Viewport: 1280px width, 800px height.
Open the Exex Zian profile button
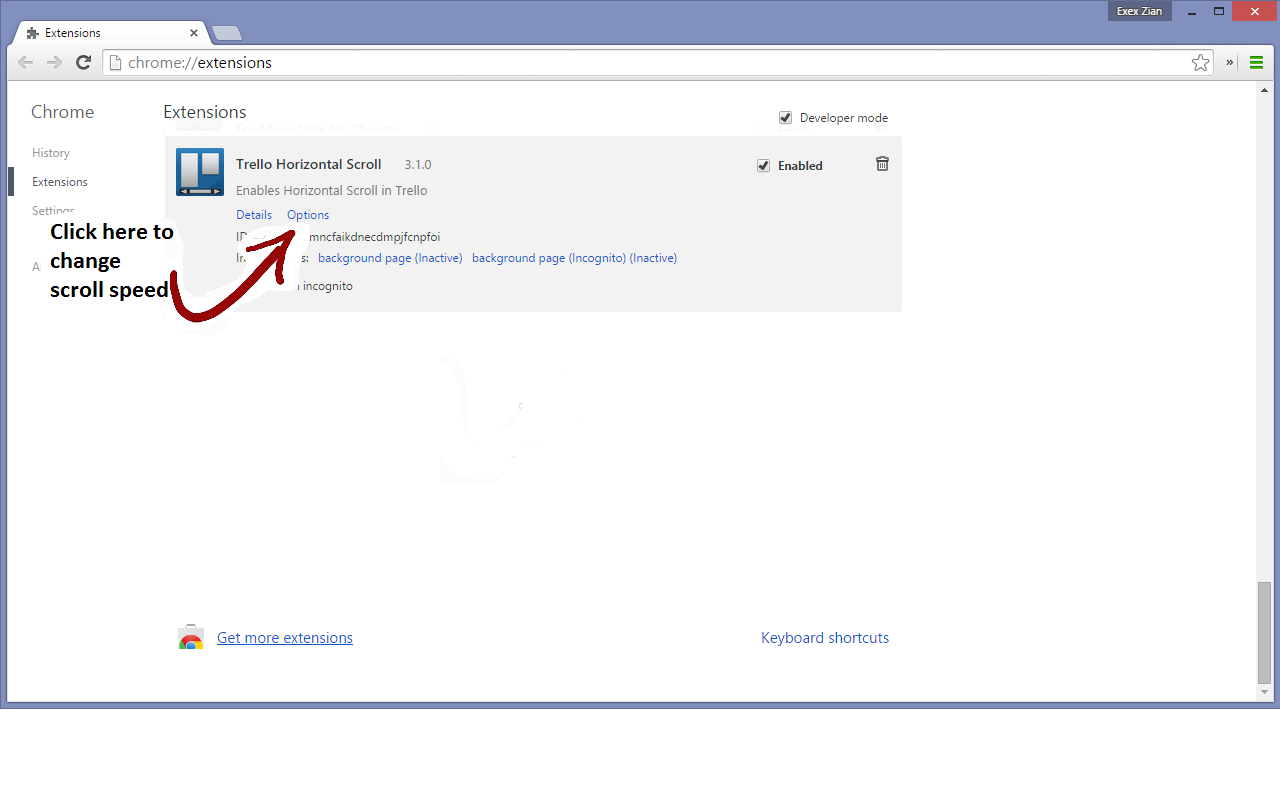pyautogui.click(x=1140, y=11)
